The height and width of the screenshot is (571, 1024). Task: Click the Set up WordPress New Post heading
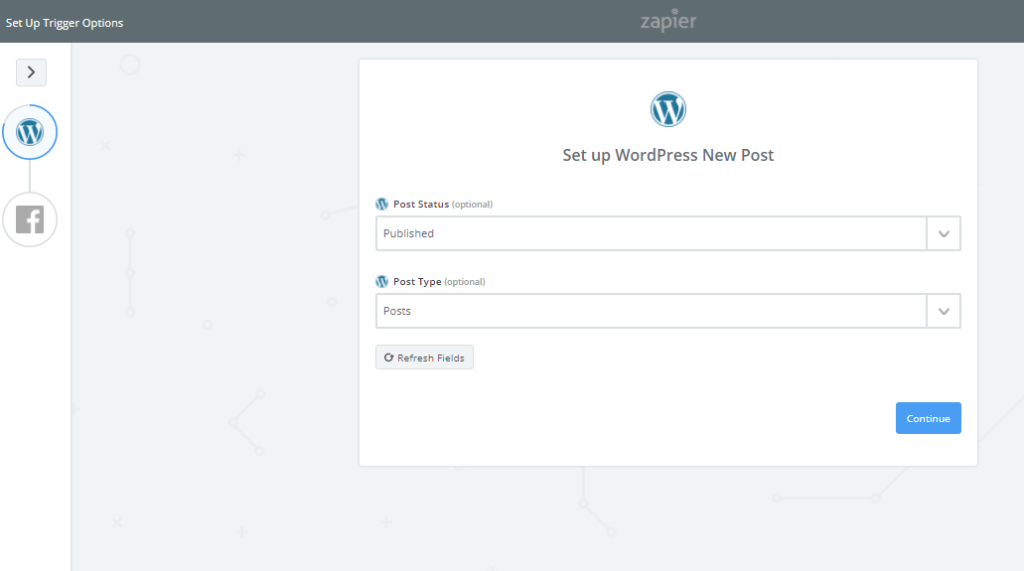(x=668, y=155)
